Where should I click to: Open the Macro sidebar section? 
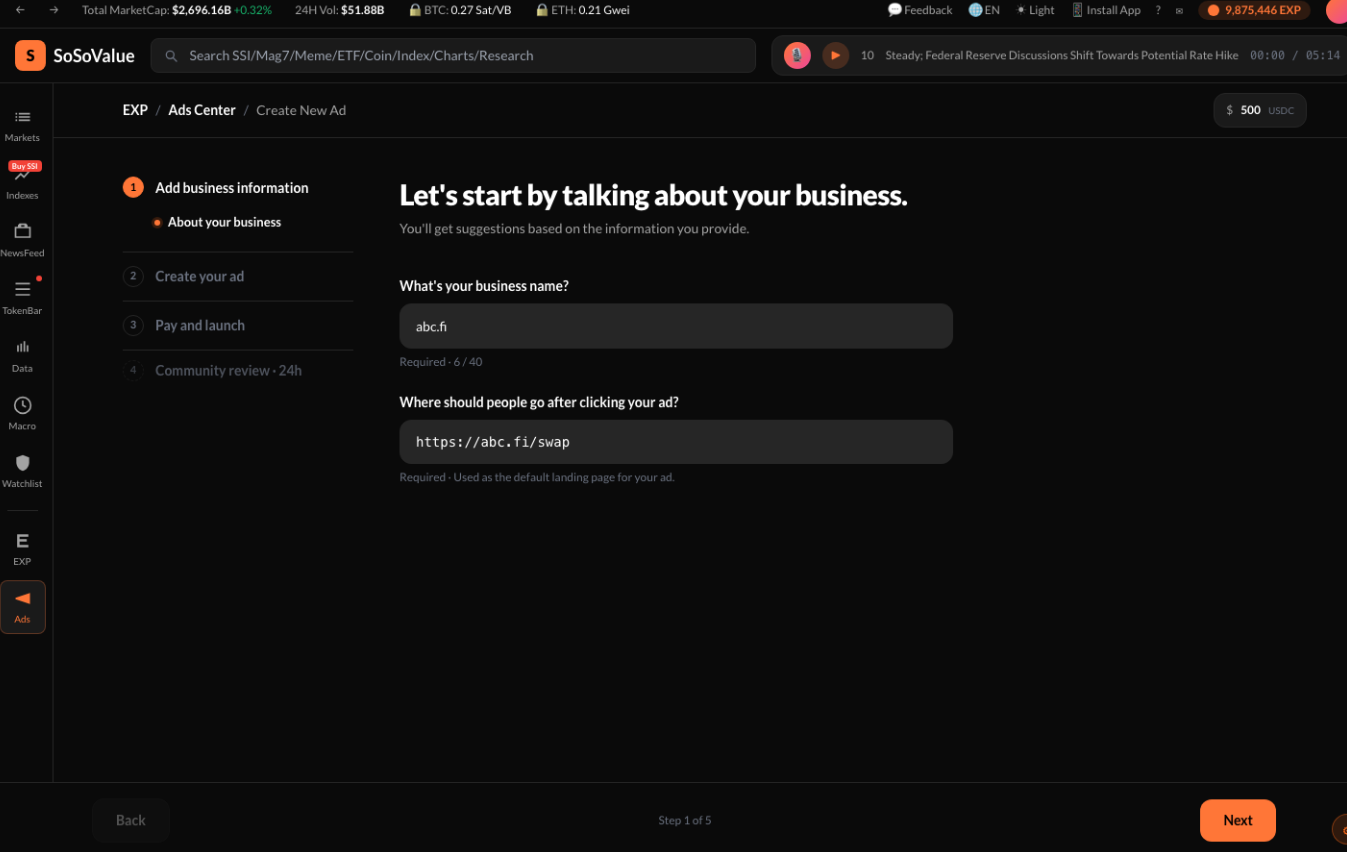click(22, 413)
